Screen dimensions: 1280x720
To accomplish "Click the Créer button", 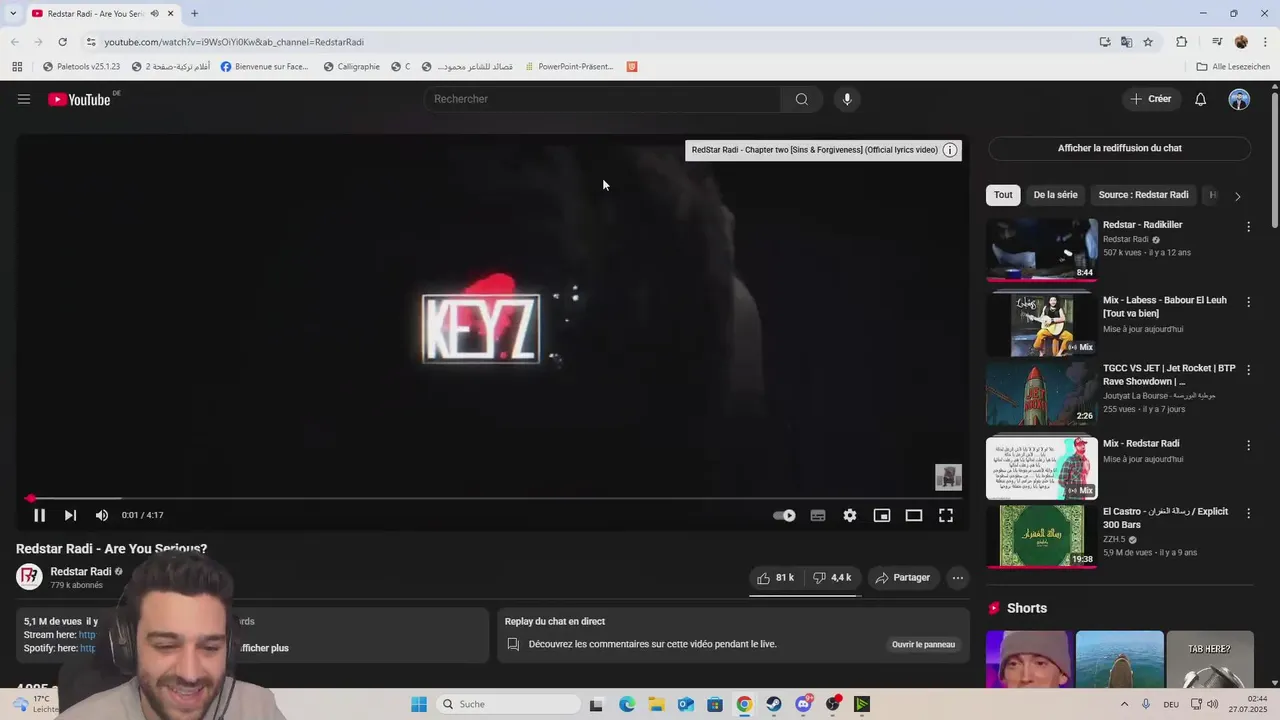I will (1150, 99).
